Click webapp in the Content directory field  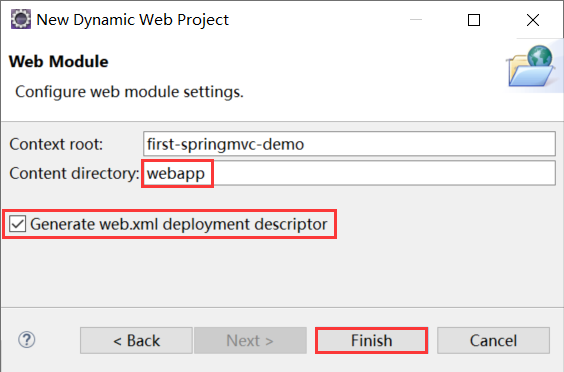coord(176,173)
